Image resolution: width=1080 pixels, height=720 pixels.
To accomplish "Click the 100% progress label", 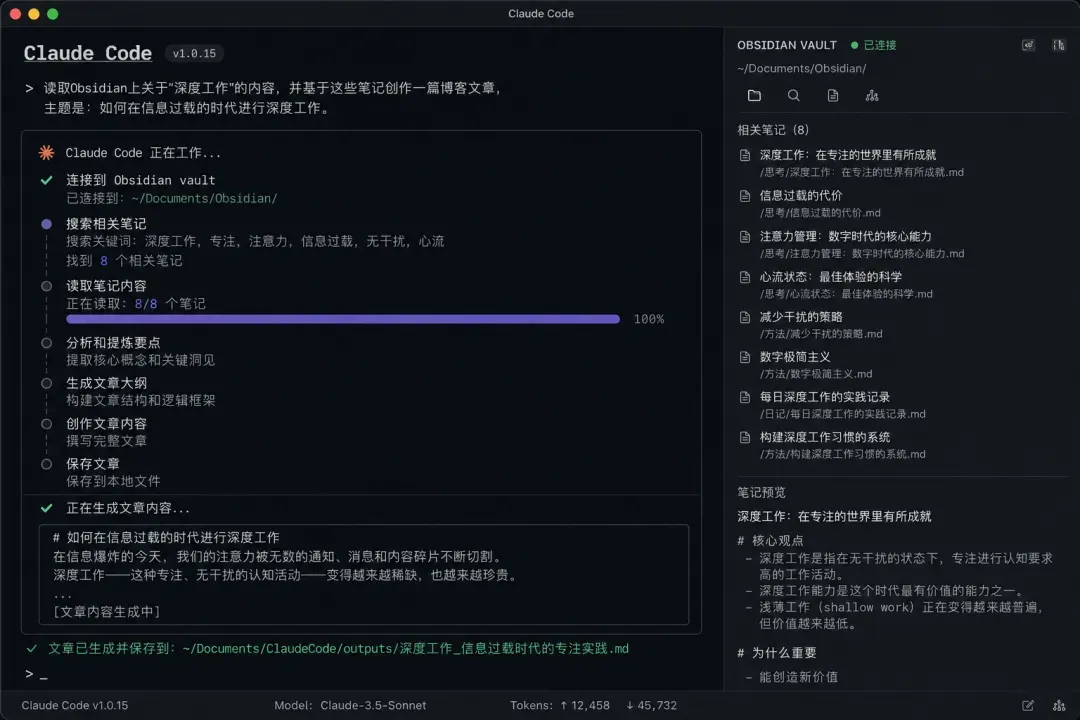I will point(649,319).
